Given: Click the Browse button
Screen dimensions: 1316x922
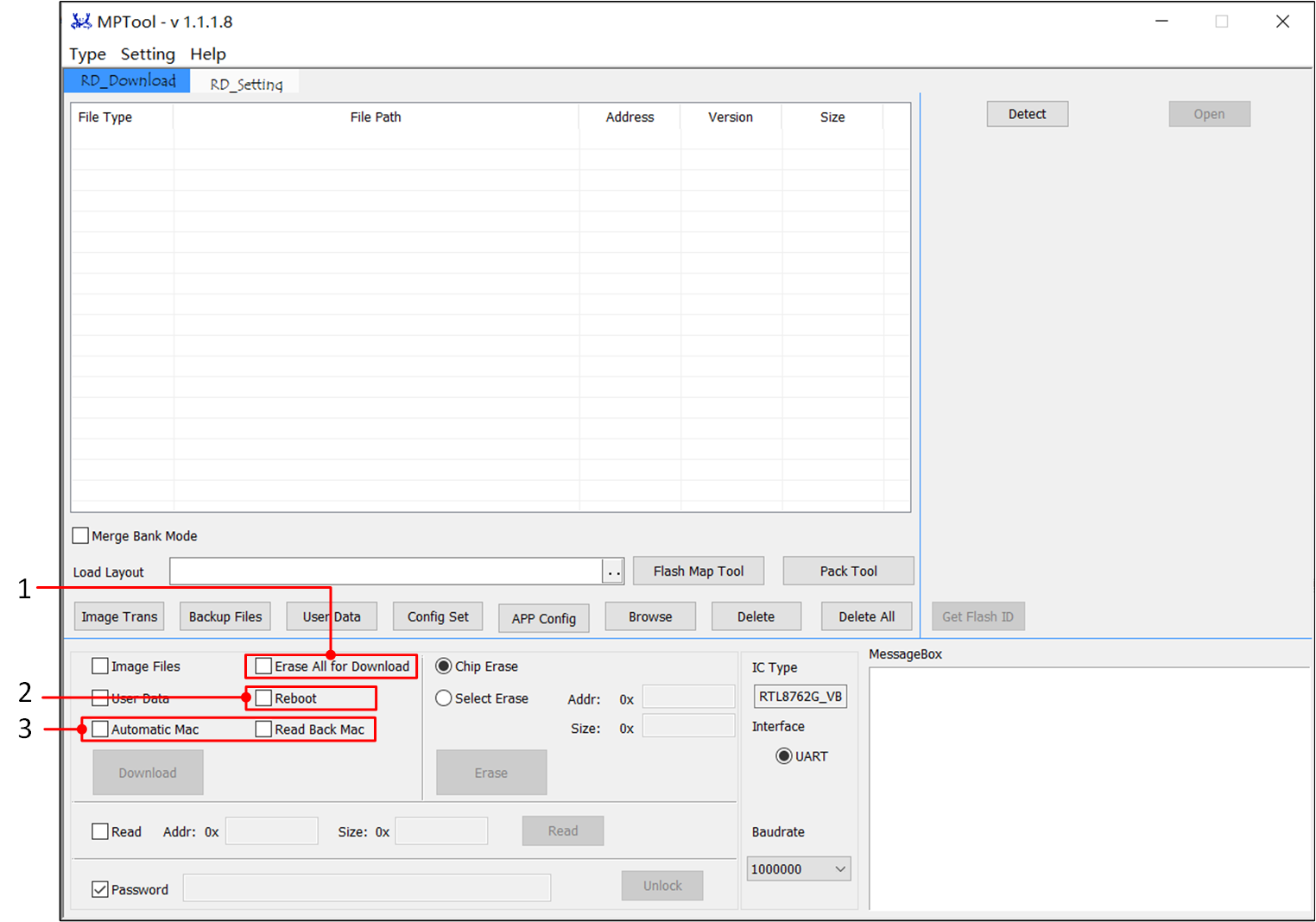Looking at the screenshot, I should pyautogui.click(x=649, y=617).
